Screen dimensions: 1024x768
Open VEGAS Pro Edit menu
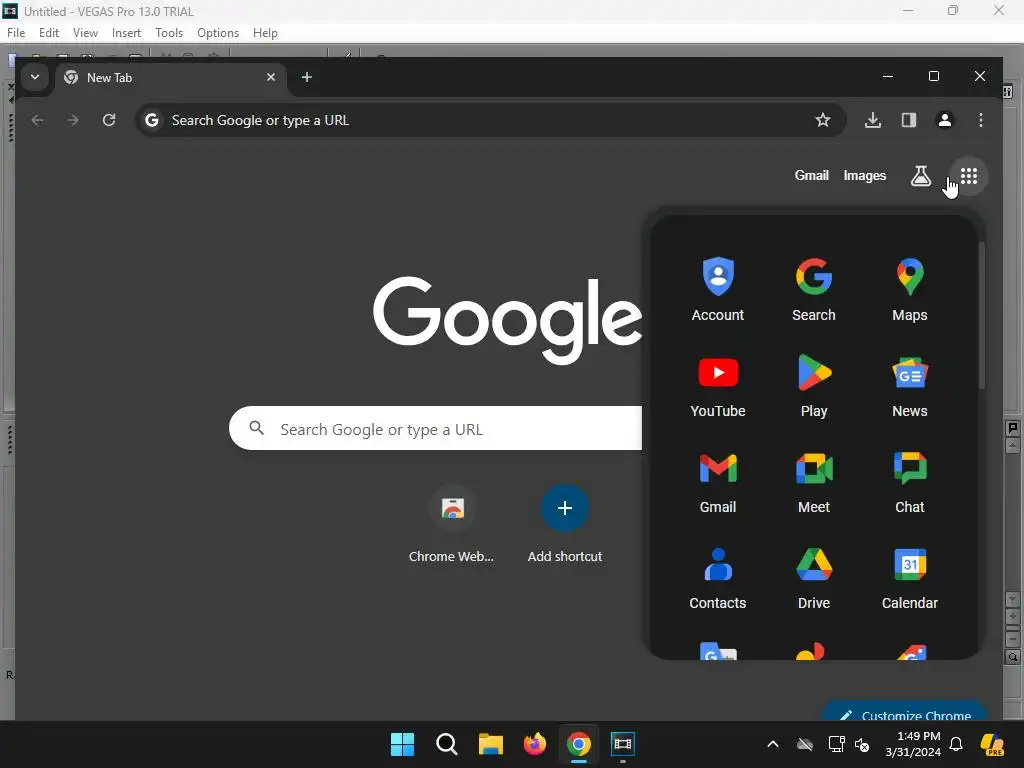[x=49, y=33]
